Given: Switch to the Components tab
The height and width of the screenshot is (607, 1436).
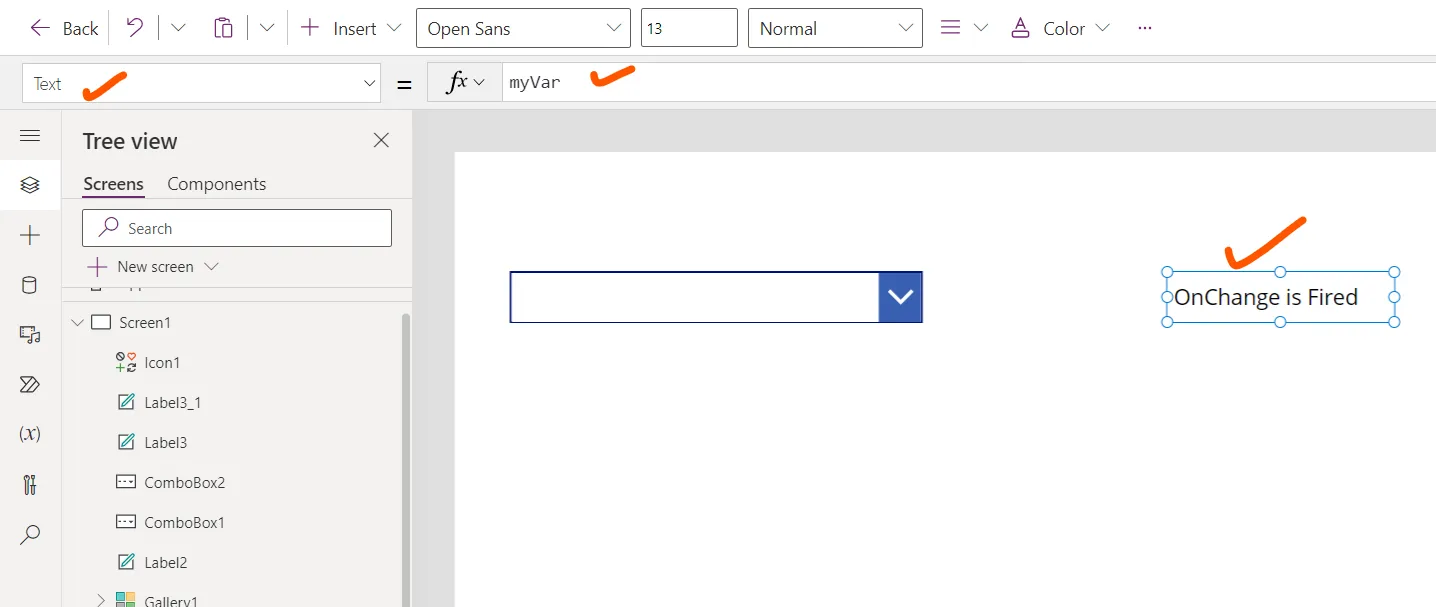Looking at the screenshot, I should 216,183.
